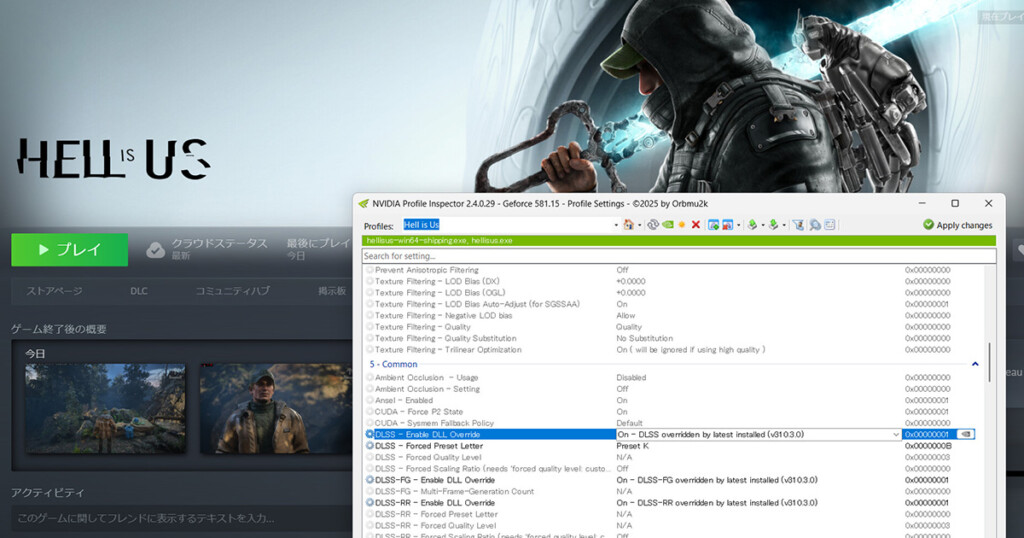The height and width of the screenshot is (538, 1024).
Task: Open the DLSS Enable DLL Override value dropdown
Action: click(896, 434)
